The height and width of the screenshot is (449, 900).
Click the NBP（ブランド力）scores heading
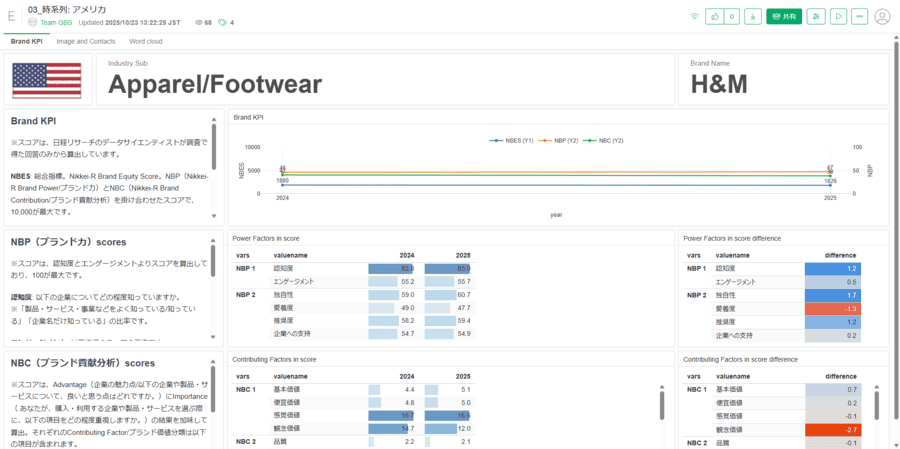click(x=68, y=242)
